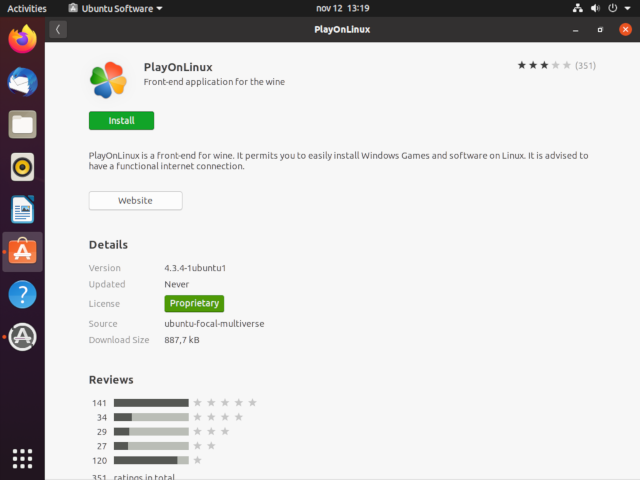
Task: Click the download size 887,7 kB
Action: coord(182,340)
